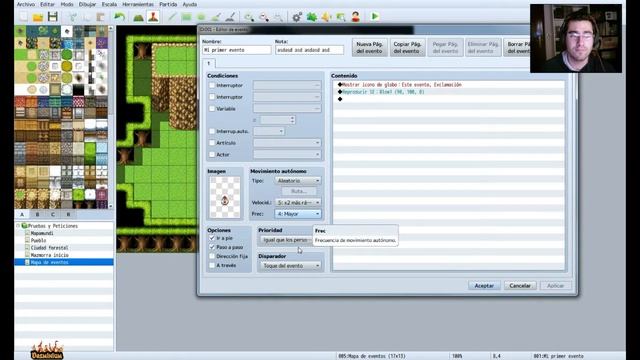
Task: Confirm the event with Aceptar
Action: [484, 286]
